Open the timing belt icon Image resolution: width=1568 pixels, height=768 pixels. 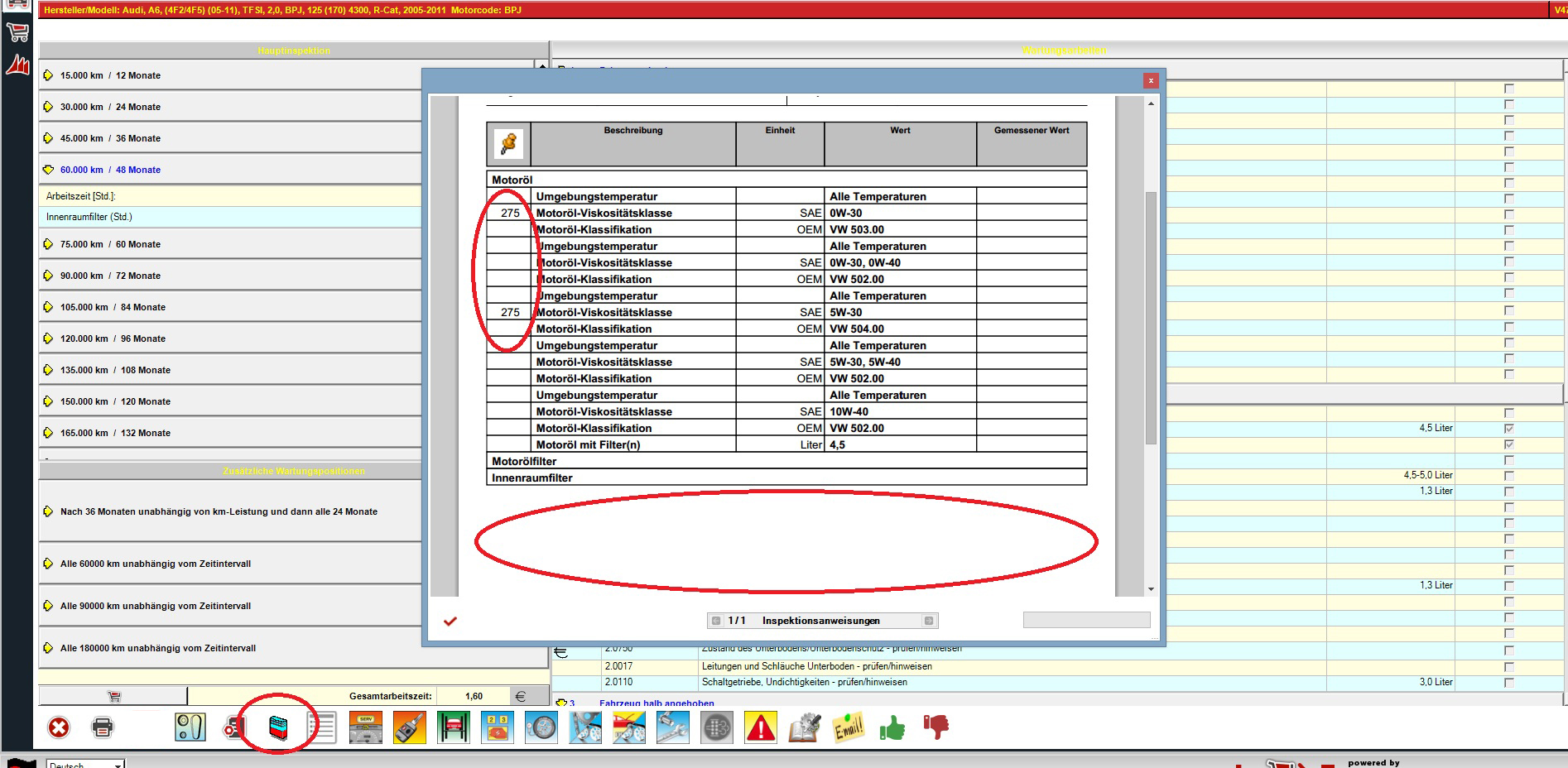click(x=190, y=727)
